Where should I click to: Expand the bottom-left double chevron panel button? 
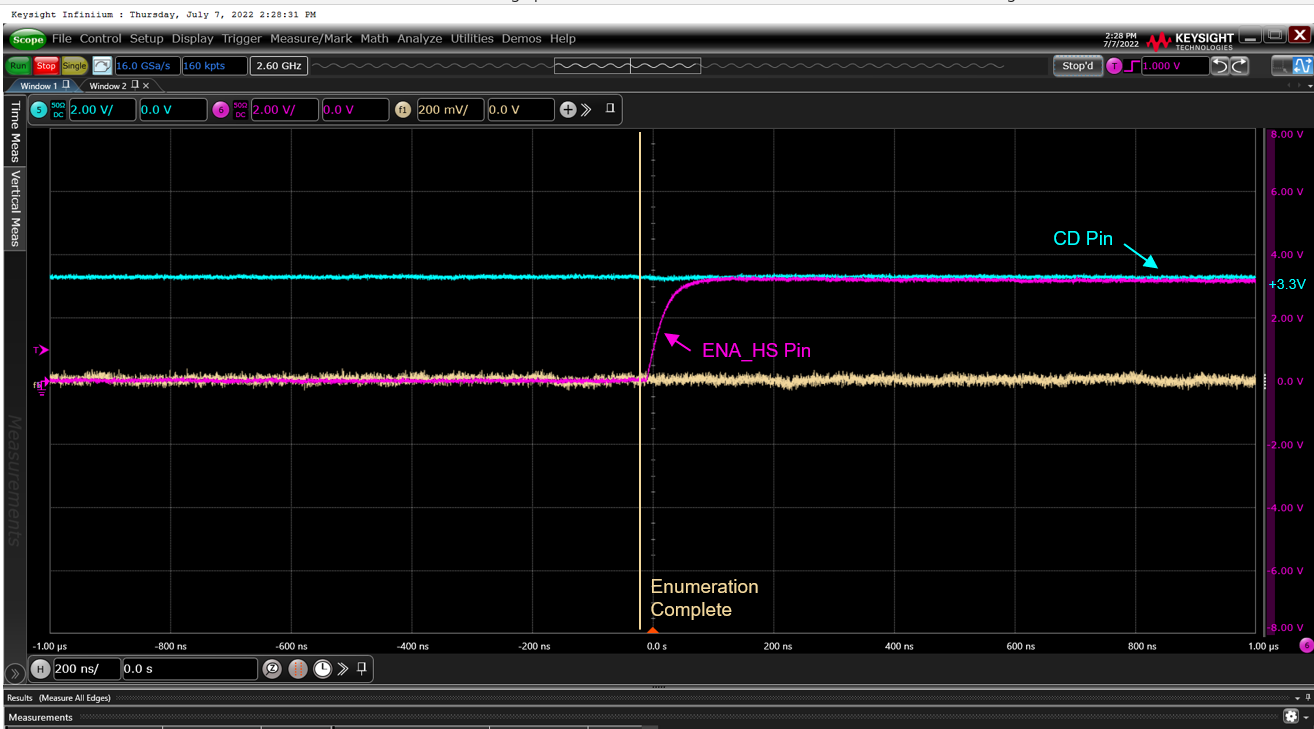pyautogui.click(x=14, y=673)
